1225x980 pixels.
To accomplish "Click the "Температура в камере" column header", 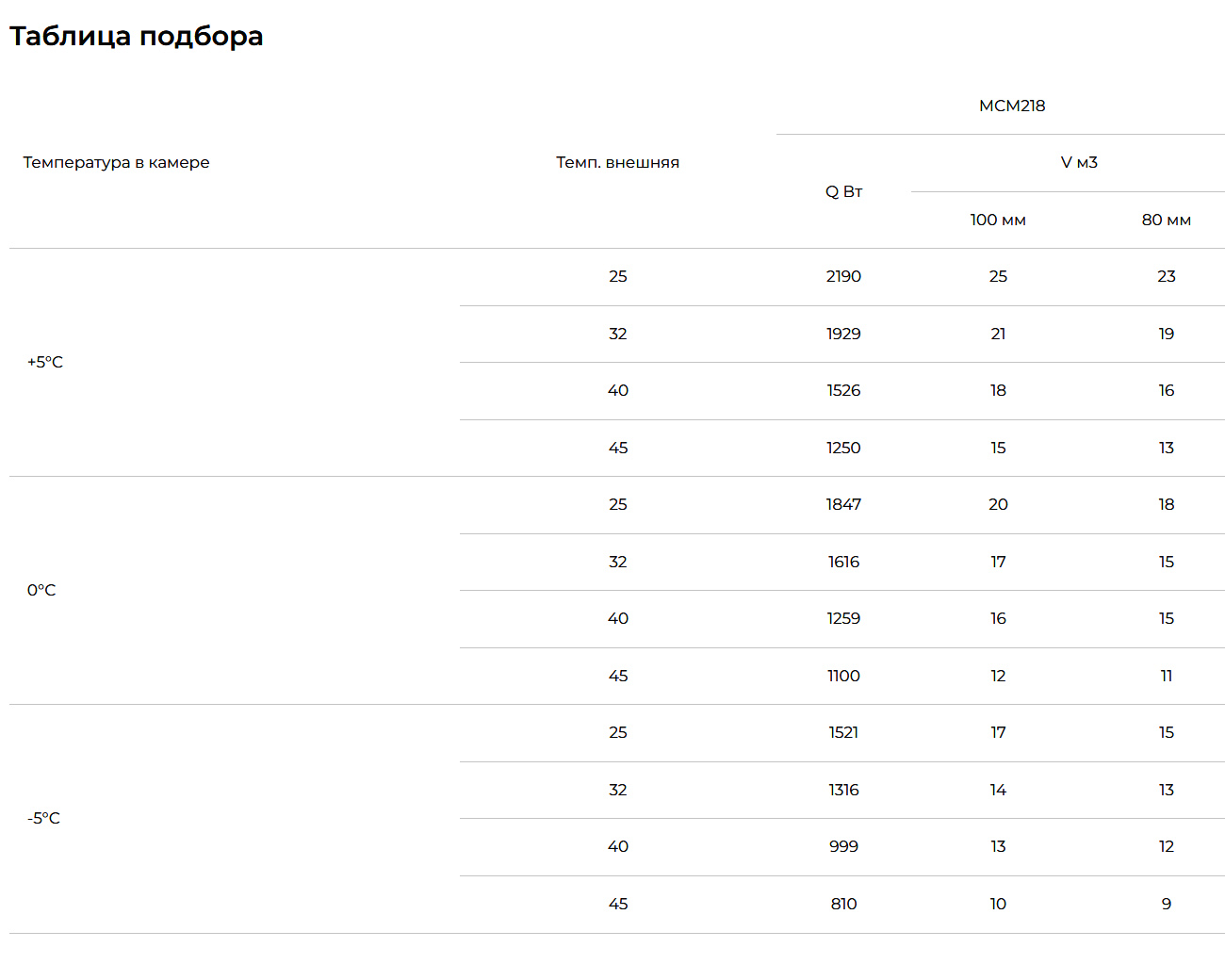I will coord(116,162).
